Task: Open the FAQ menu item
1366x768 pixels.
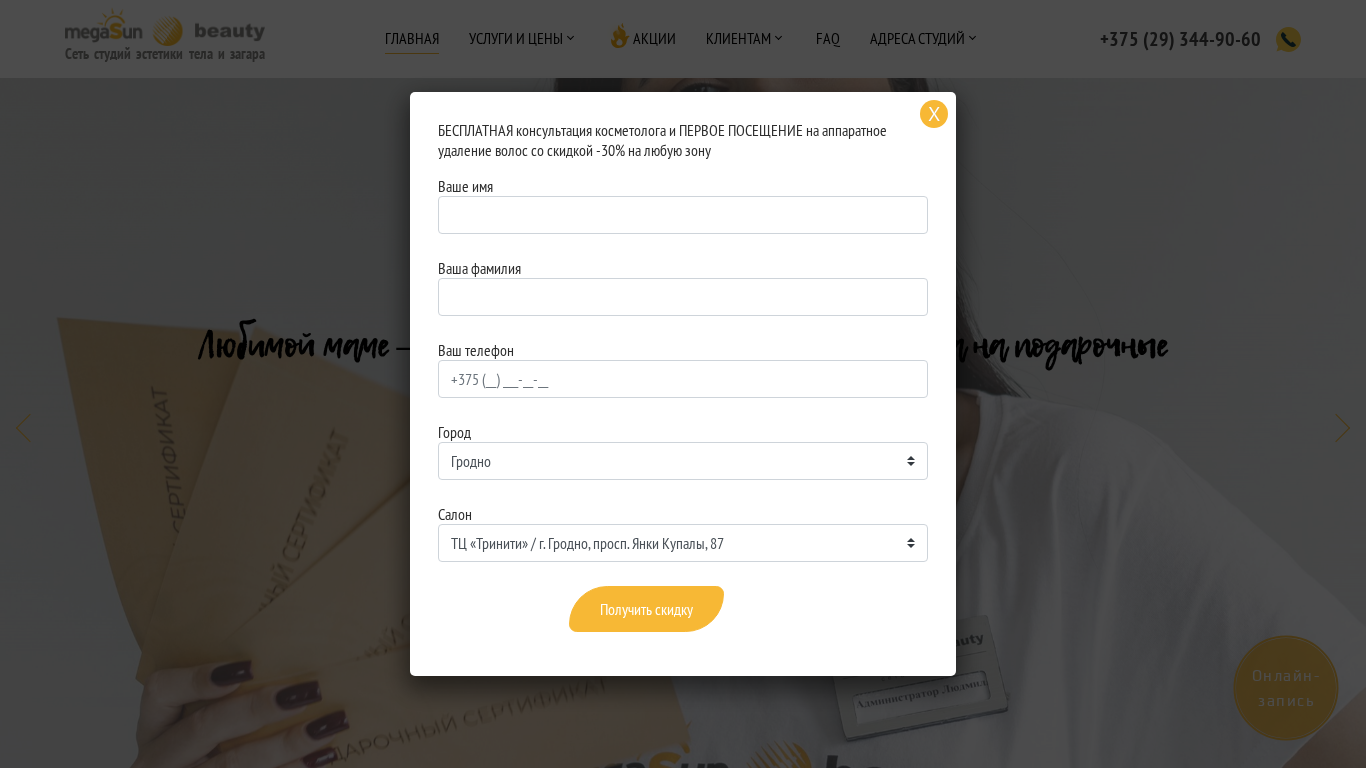Action: point(828,39)
